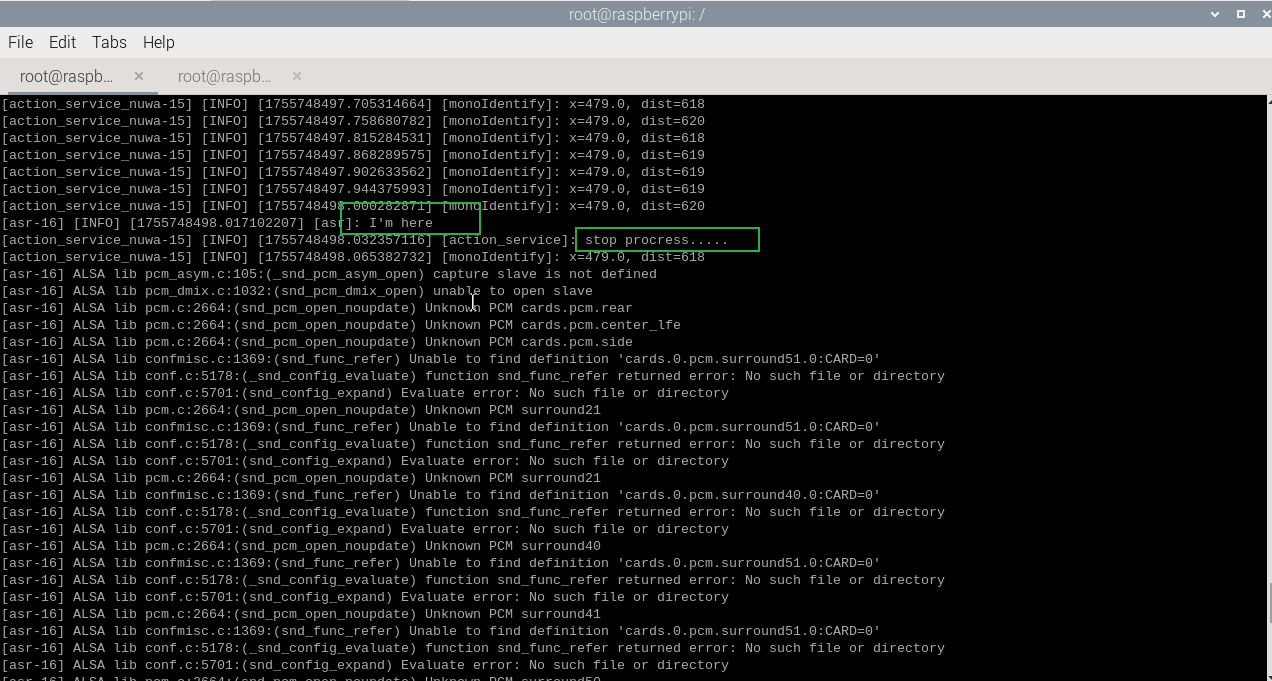
Task: Click the log line with timestamp 1755748497.758680782
Action: coord(353,121)
